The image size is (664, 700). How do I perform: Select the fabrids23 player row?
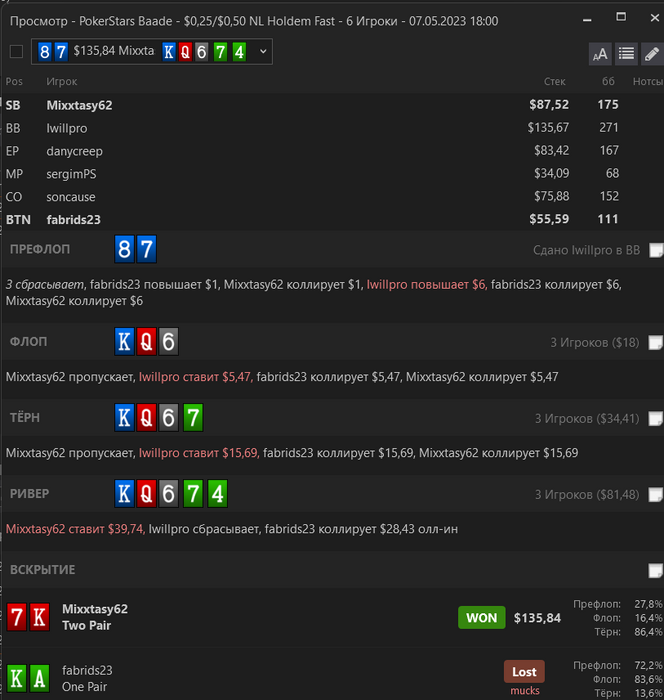pyautogui.click(x=334, y=220)
